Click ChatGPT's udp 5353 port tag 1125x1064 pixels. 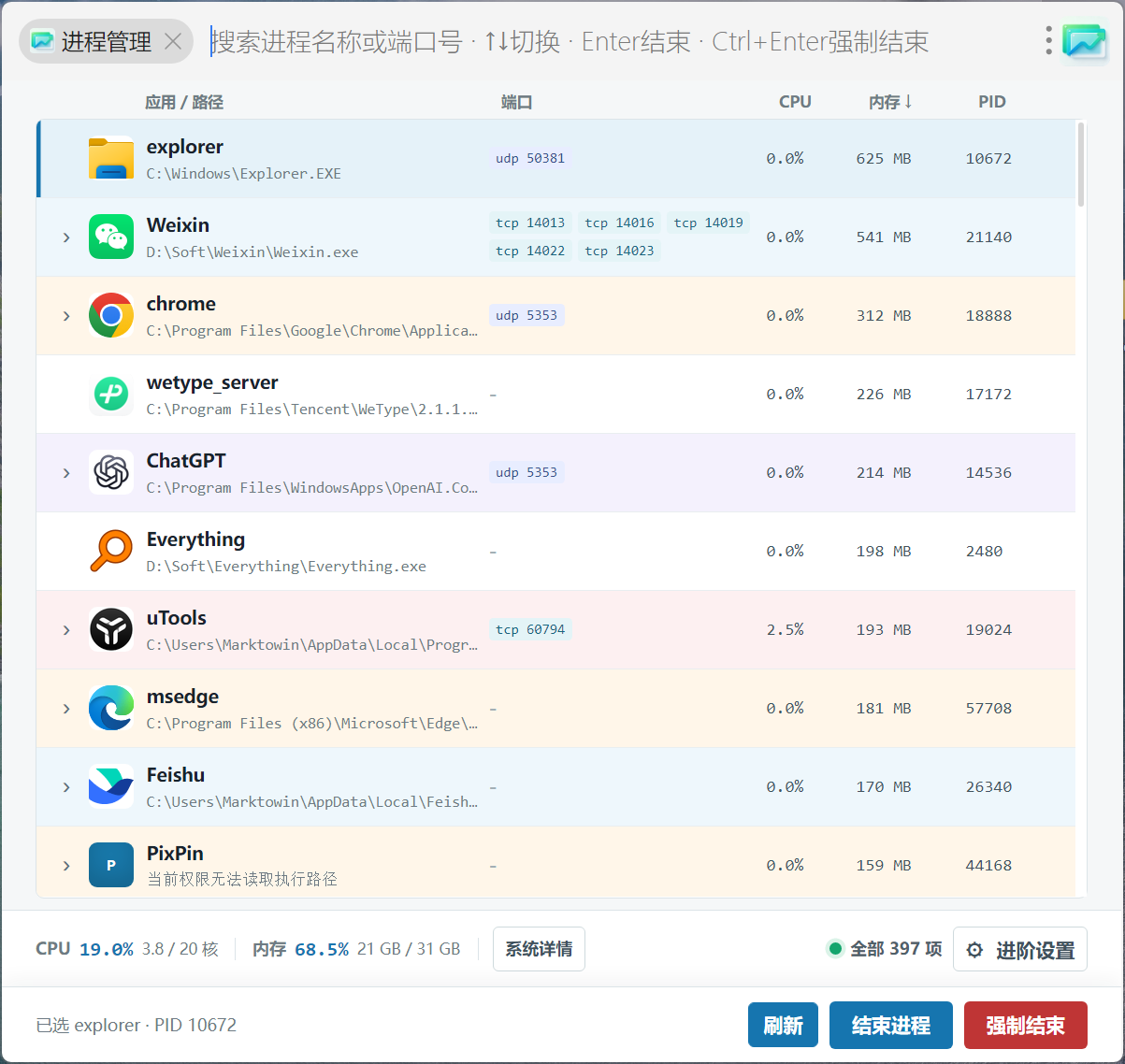point(526,472)
